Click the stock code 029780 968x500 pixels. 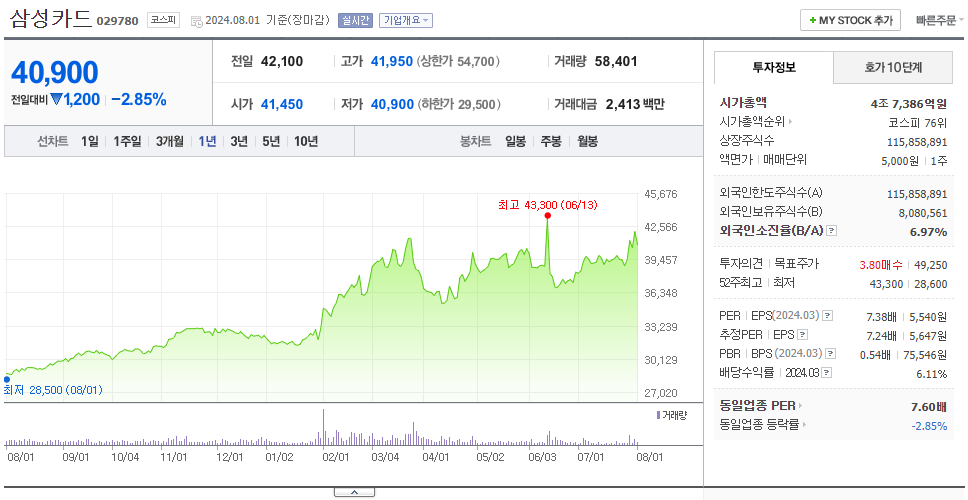tap(117, 22)
